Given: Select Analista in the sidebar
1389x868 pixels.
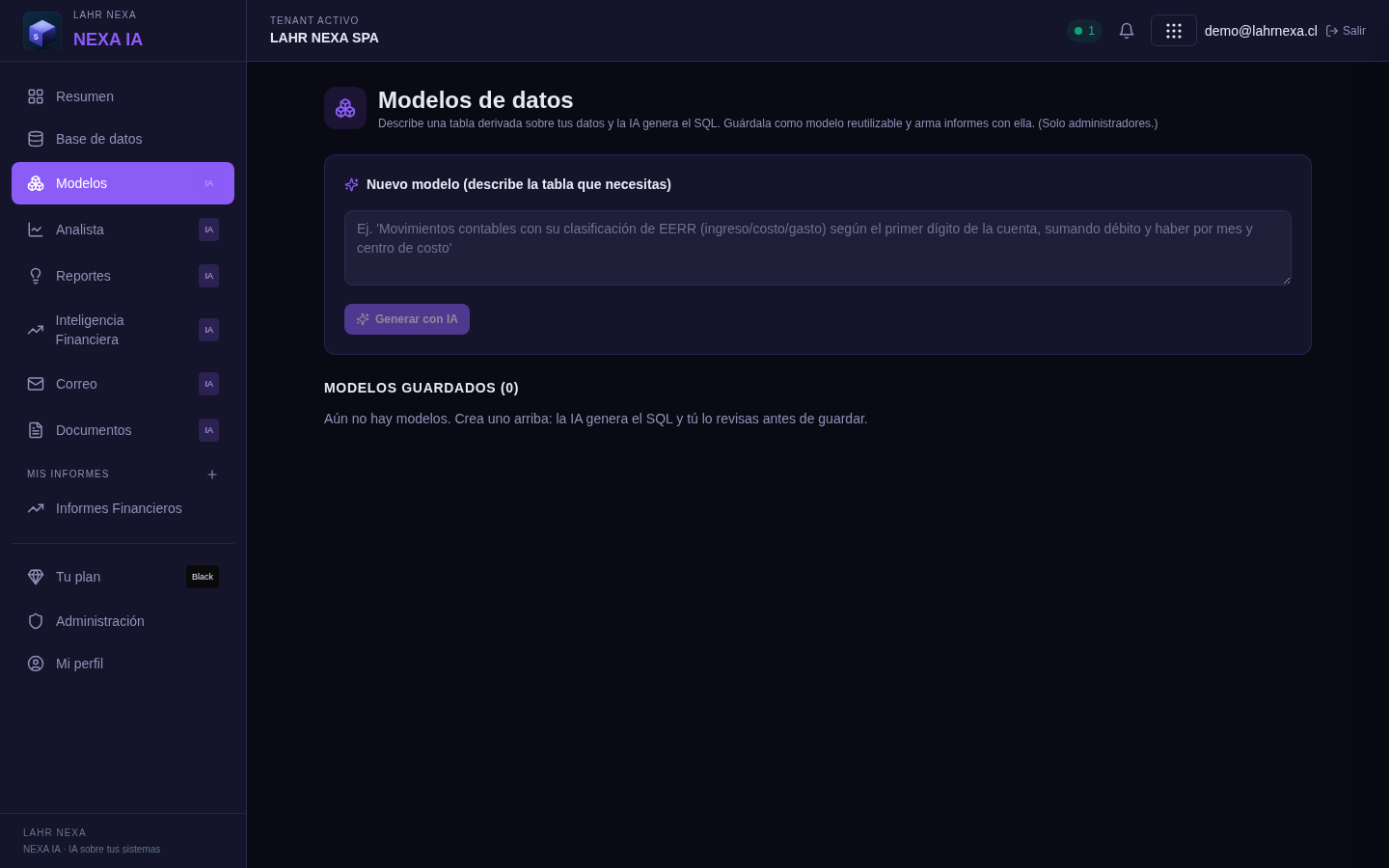Looking at the screenshot, I should click(123, 230).
